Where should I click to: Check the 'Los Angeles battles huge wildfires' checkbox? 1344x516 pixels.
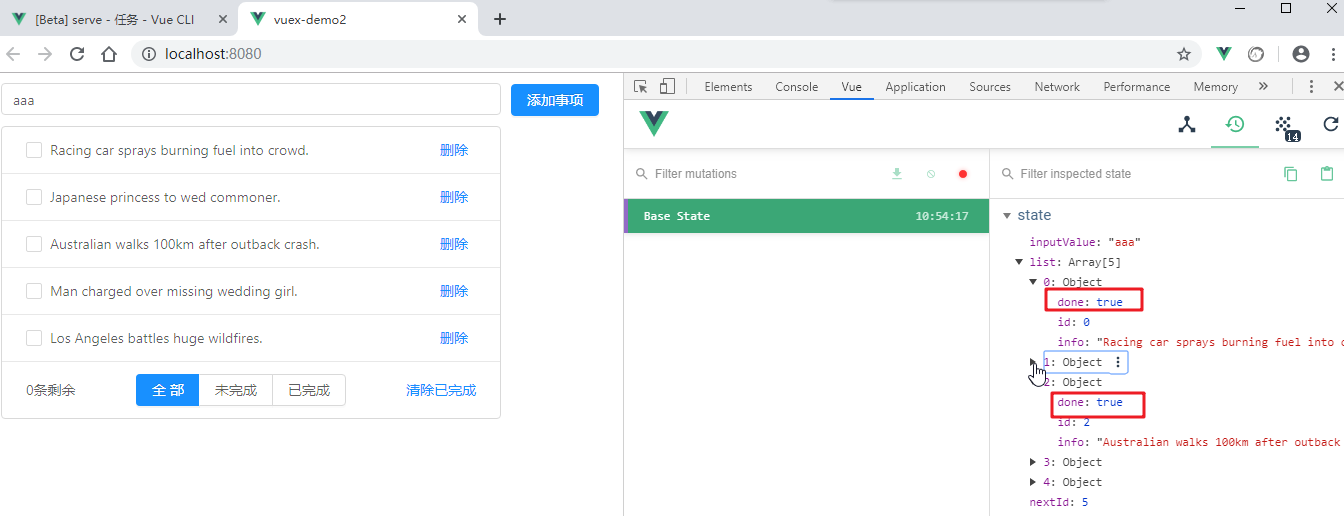34,338
